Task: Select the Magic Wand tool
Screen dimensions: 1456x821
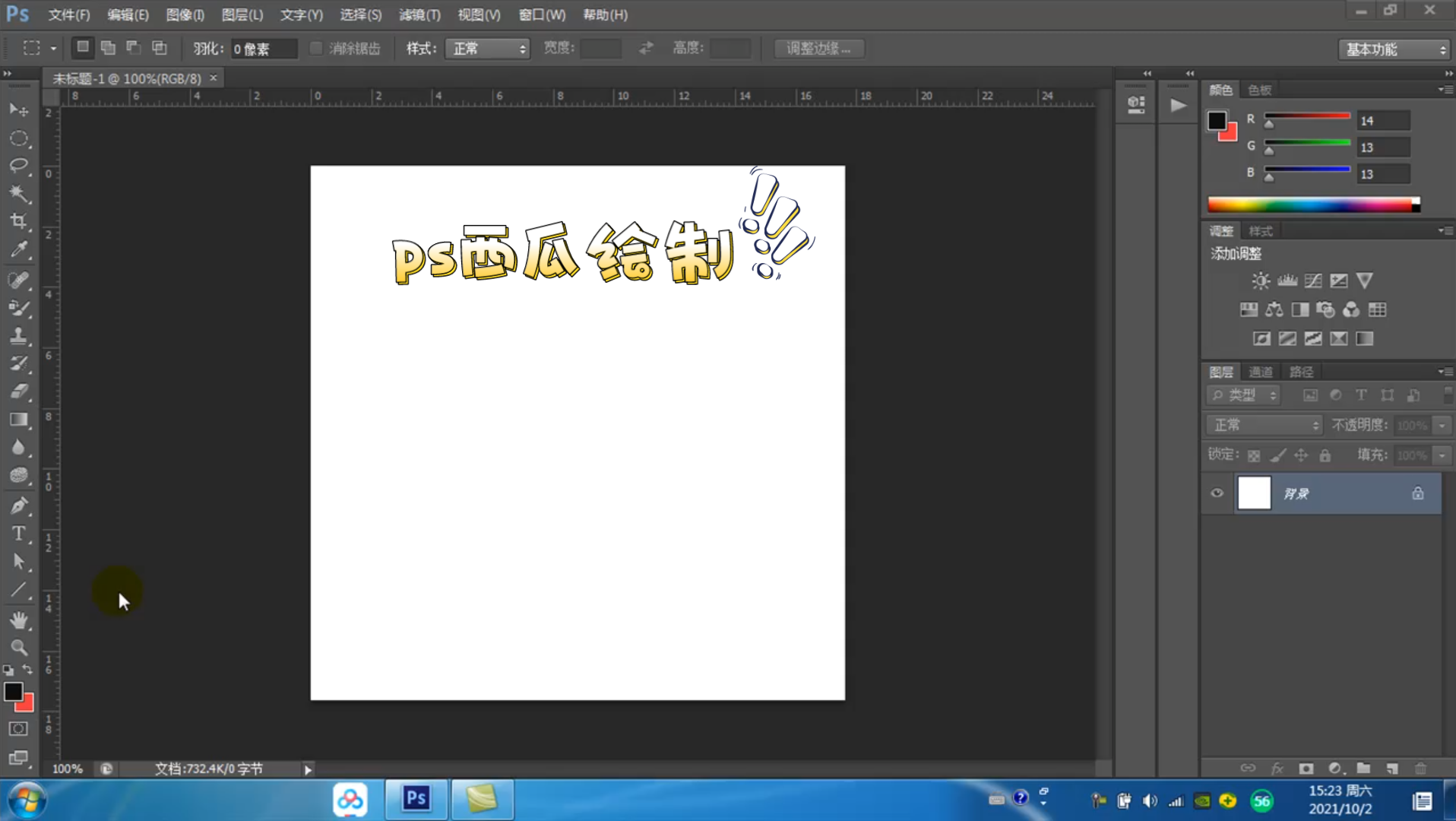Action: coord(19,193)
